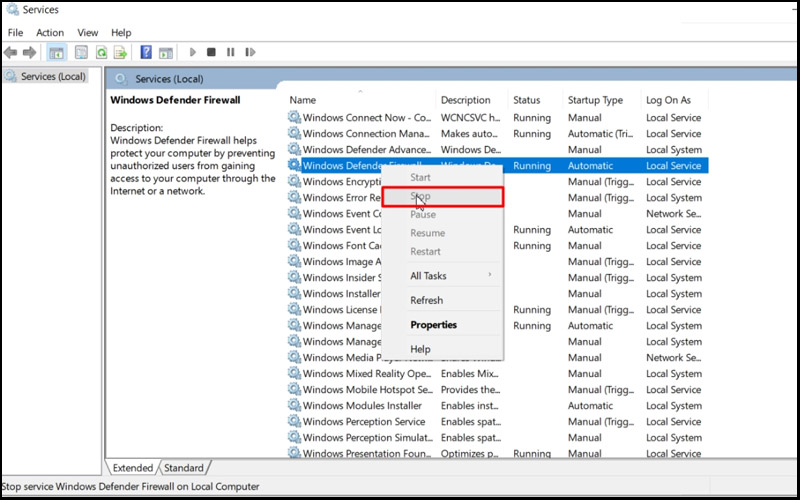800x500 pixels.
Task: Expand All Tasks submenu in context menu
Action: tap(442, 276)
